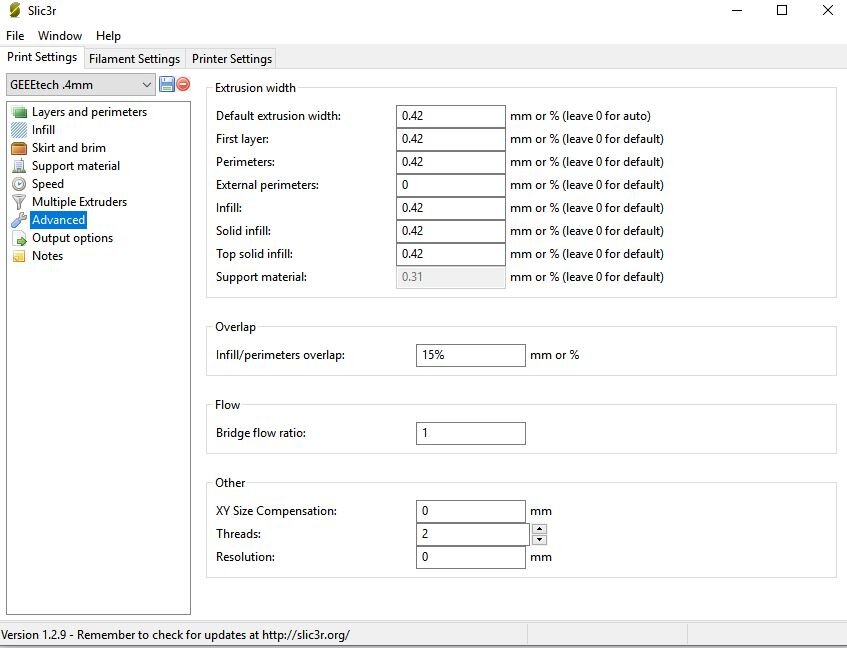
Task: Click the Speed clock icon
Action: (x=19, y=184)
